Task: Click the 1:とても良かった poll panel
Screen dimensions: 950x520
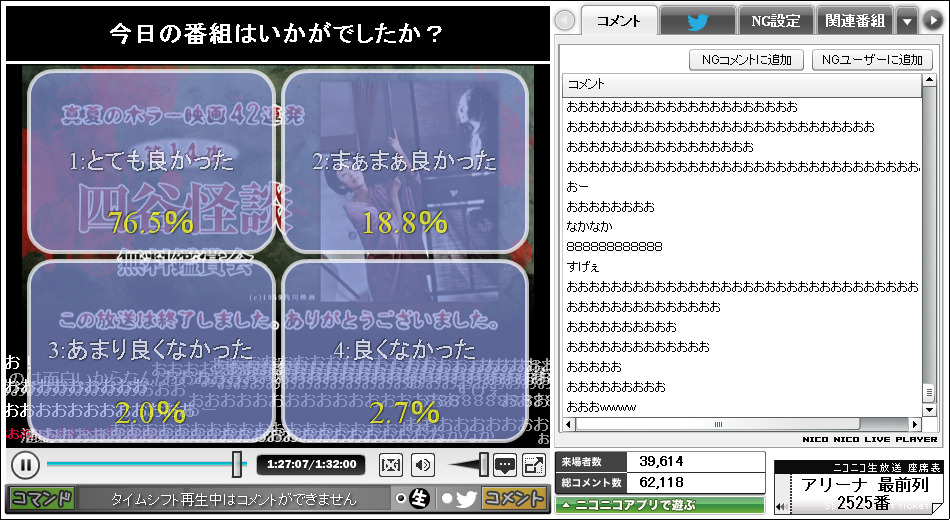Action: click(x=151, y=161)
